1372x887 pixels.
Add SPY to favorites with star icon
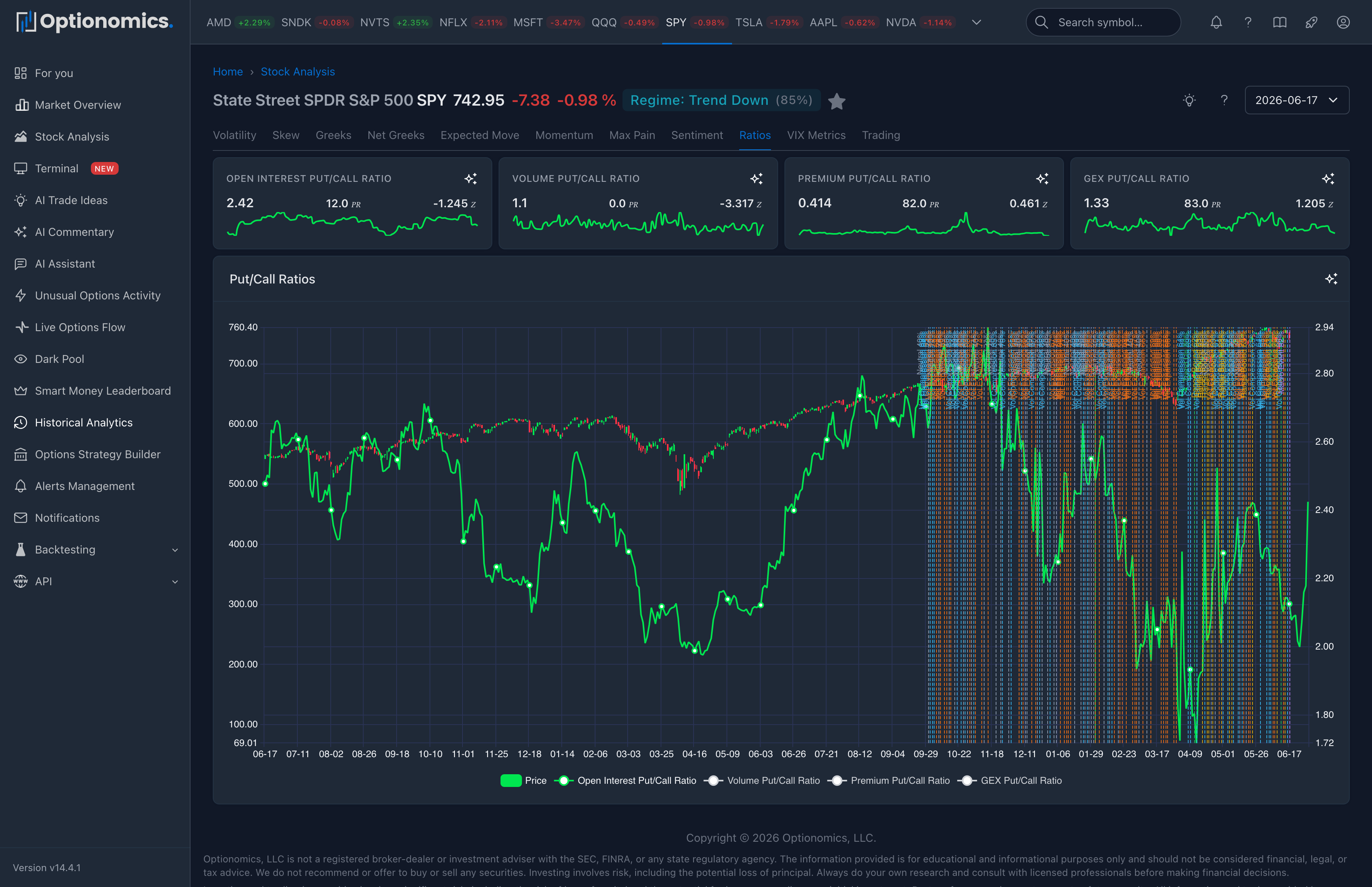[x=836, y=101]
